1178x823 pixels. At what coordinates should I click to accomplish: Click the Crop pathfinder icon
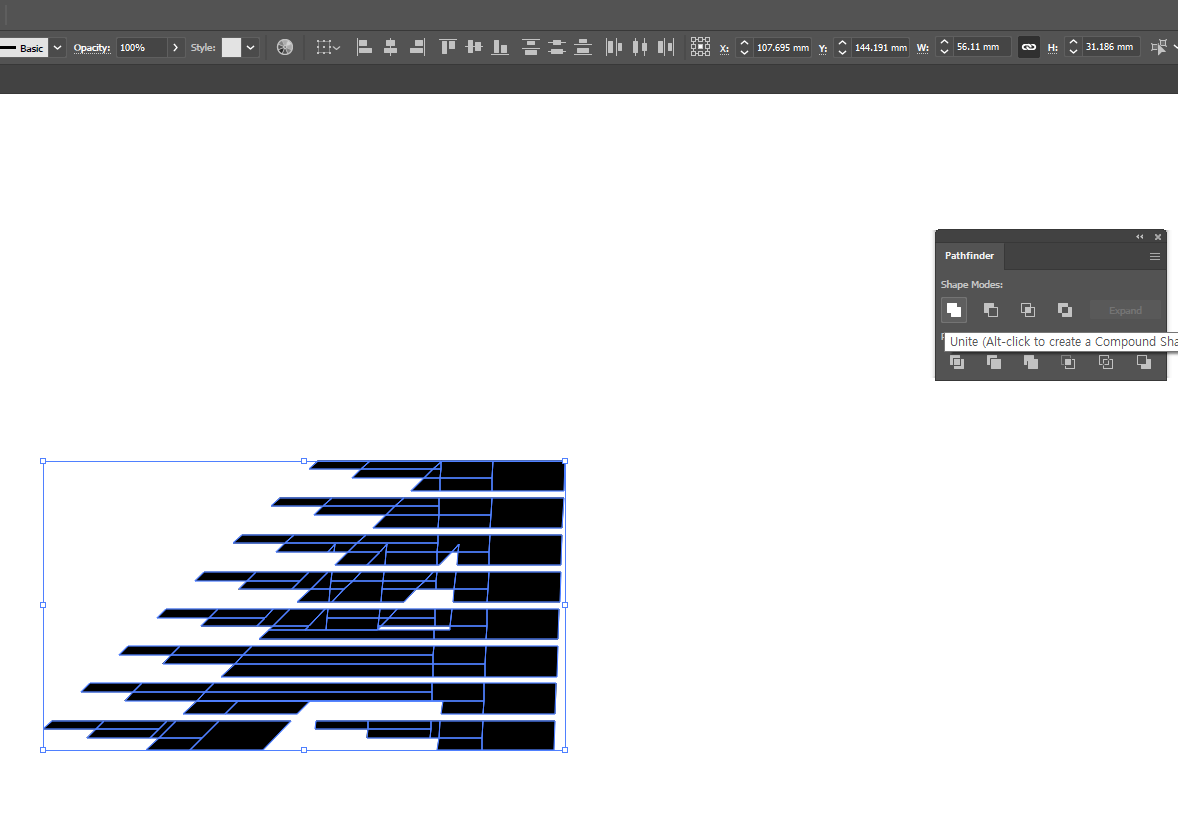tap(1068, 362)
